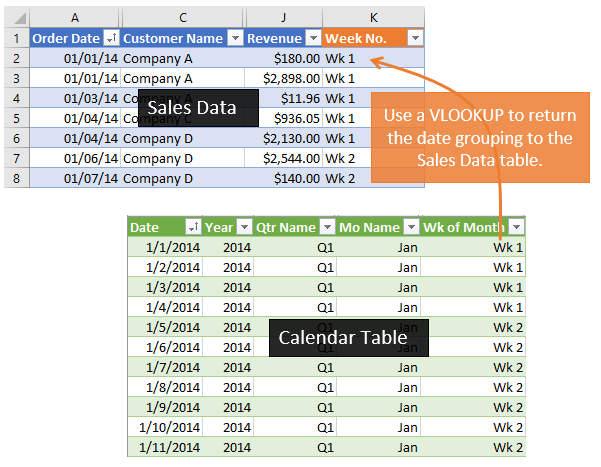
Task: Open the Qtr Name filter dropdown
Action: [x=325, y=227]
